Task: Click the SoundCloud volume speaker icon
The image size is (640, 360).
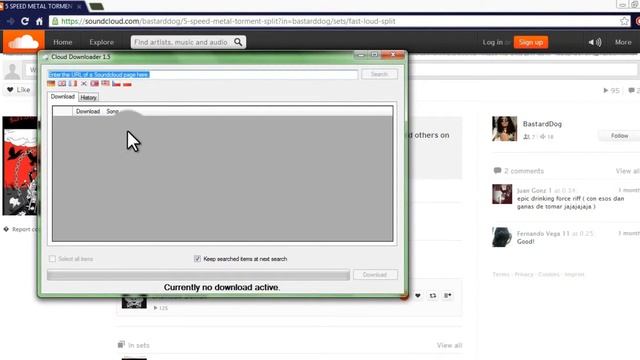Action: pos(595,42)
